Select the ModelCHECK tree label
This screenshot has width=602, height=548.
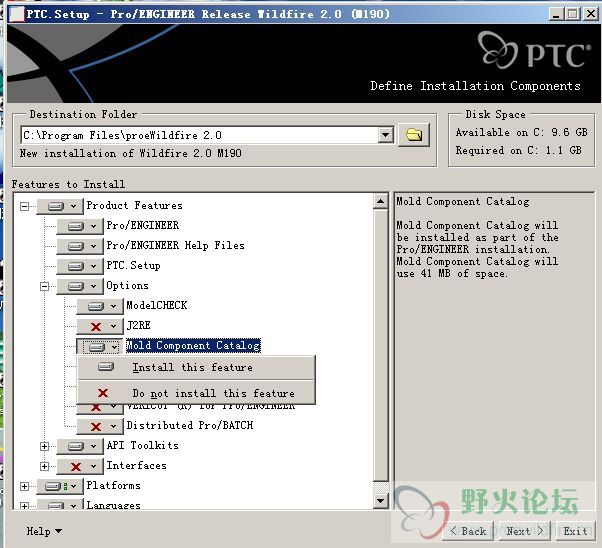[157, 305]
